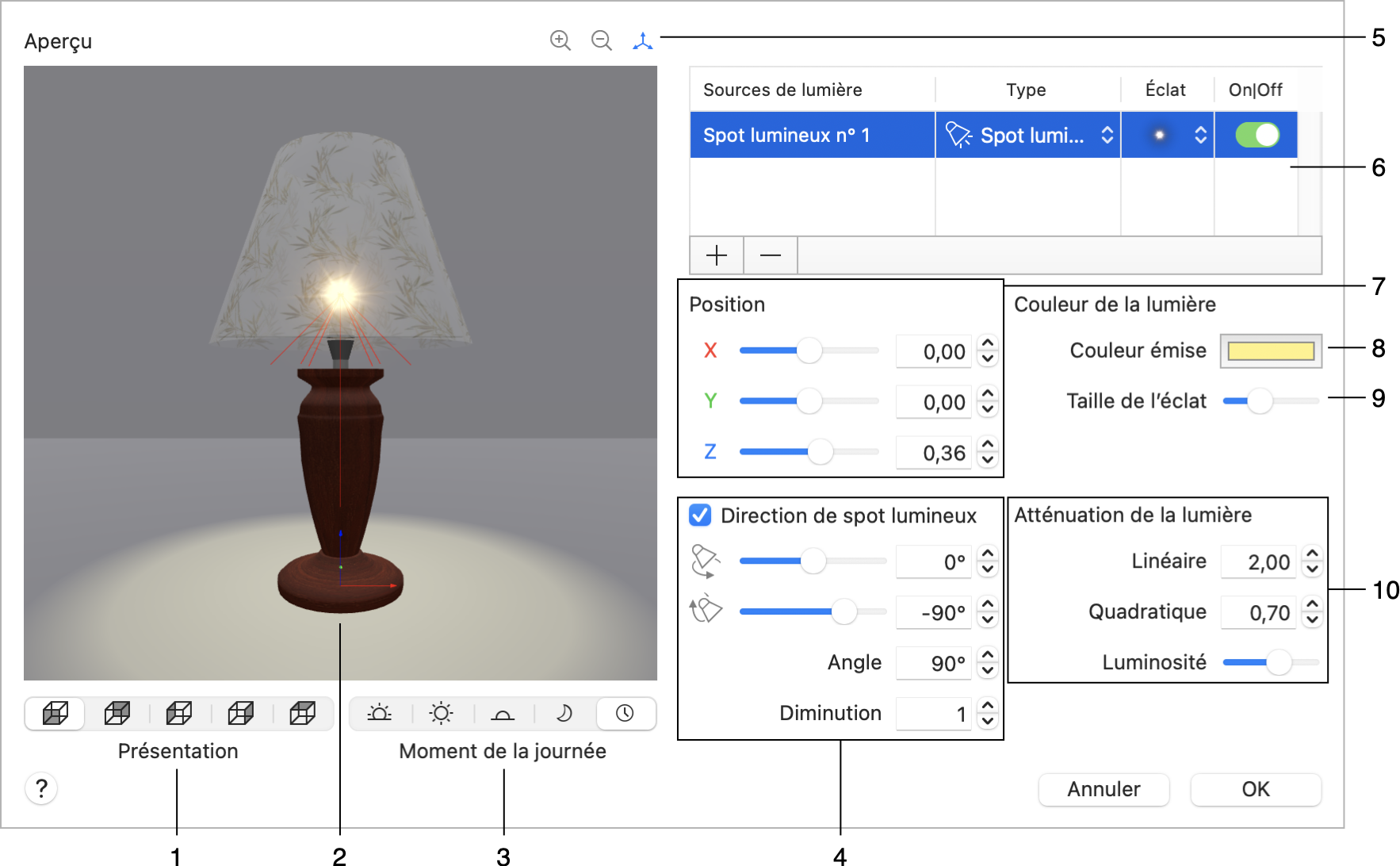Click the X position slider

click(x=809, y=350)
